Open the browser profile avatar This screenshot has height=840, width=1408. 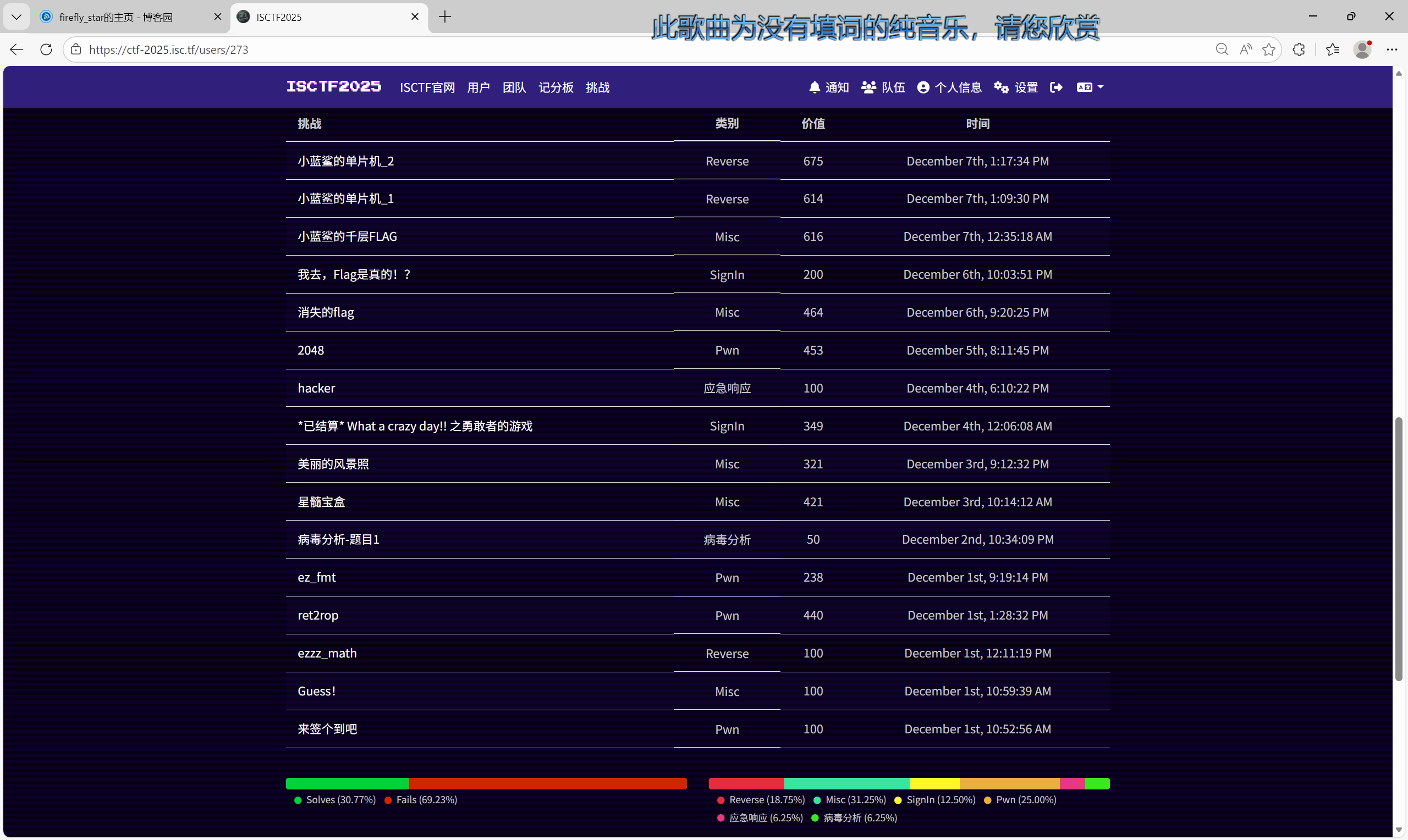[x=1362, y=49]
